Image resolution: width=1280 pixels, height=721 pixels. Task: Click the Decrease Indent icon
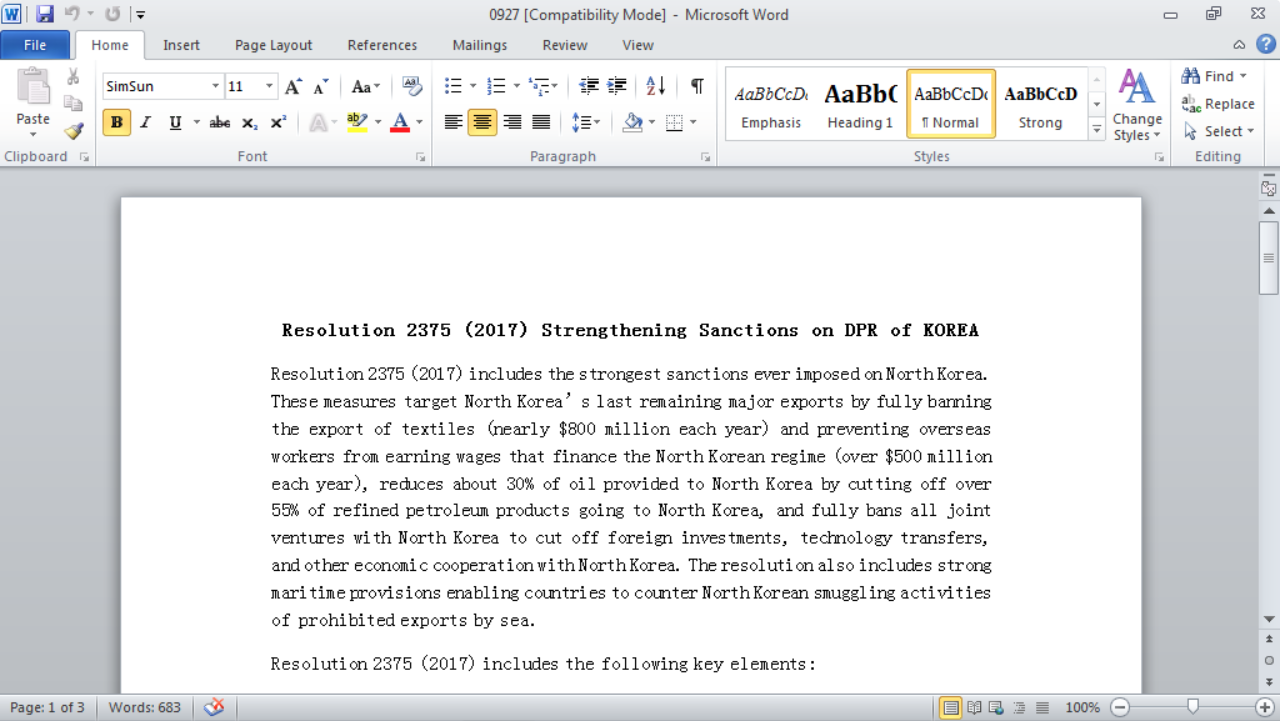pyautogui.click(x=589, y=86)
